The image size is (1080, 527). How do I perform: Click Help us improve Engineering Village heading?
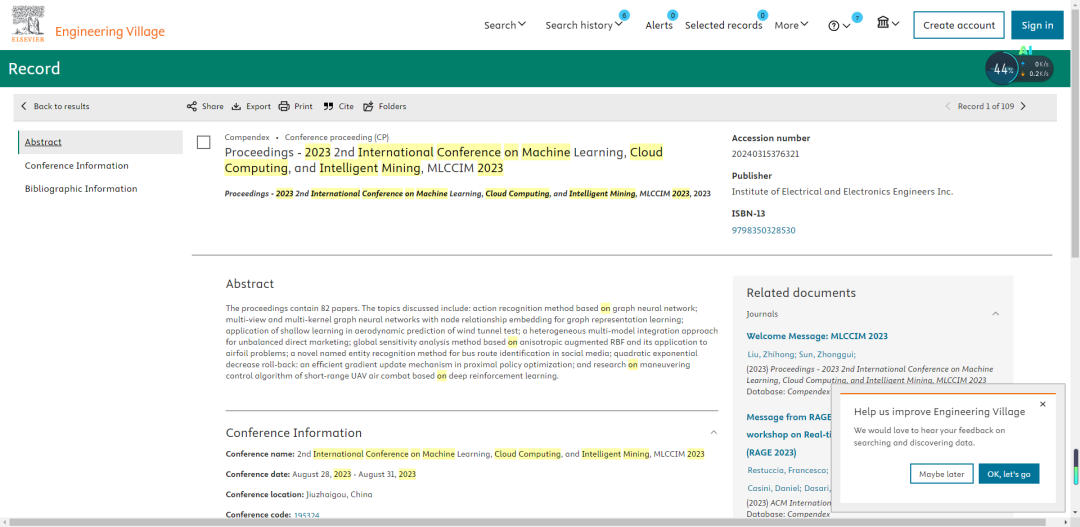(x=939, y=411)
